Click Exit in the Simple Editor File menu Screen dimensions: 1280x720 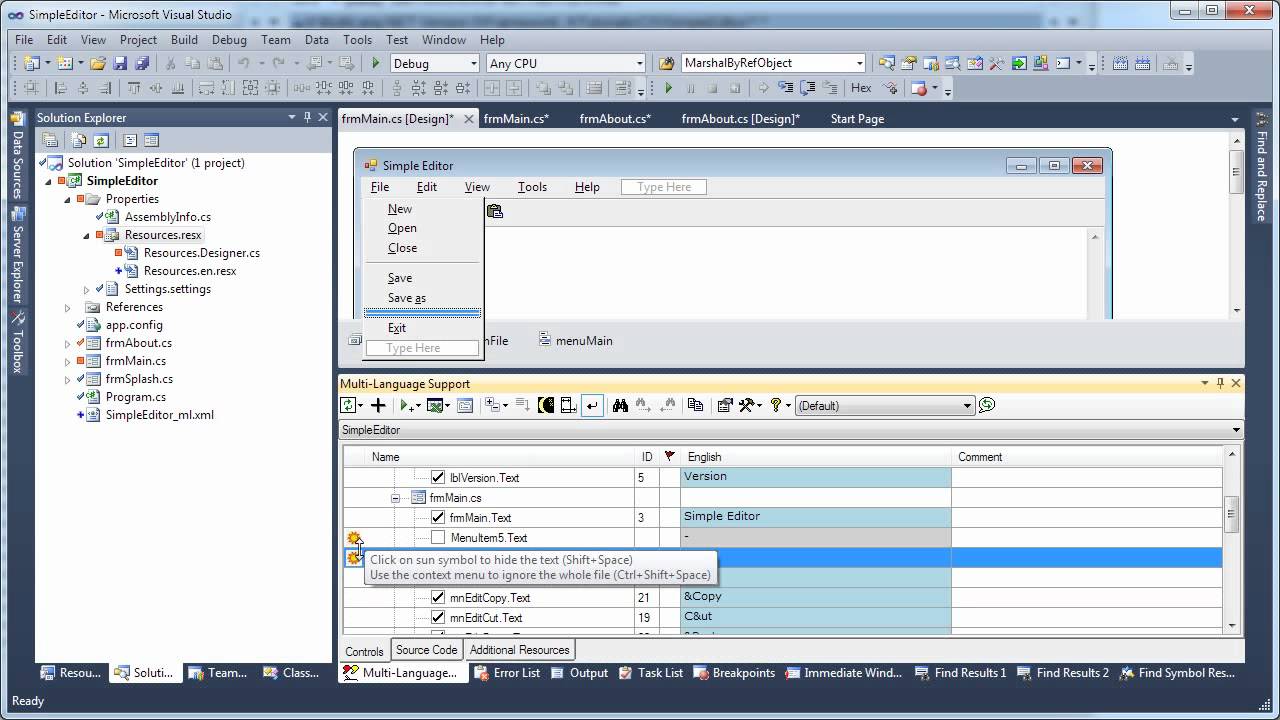(x=397, y=328)
